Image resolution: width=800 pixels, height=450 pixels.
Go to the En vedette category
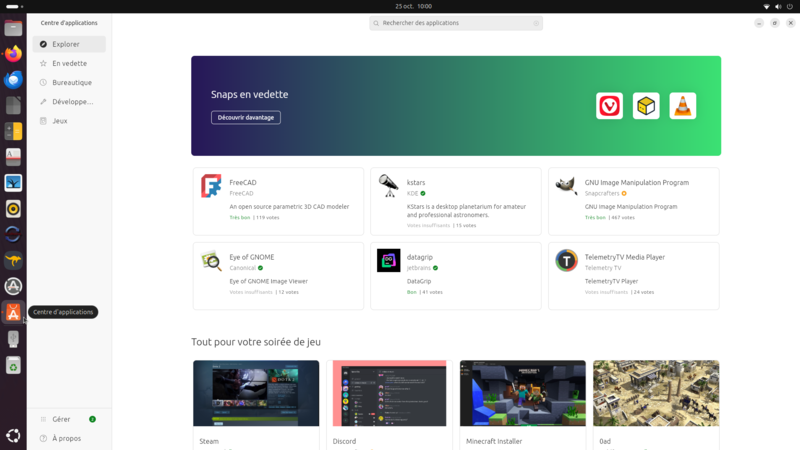[x=69, y=63]
